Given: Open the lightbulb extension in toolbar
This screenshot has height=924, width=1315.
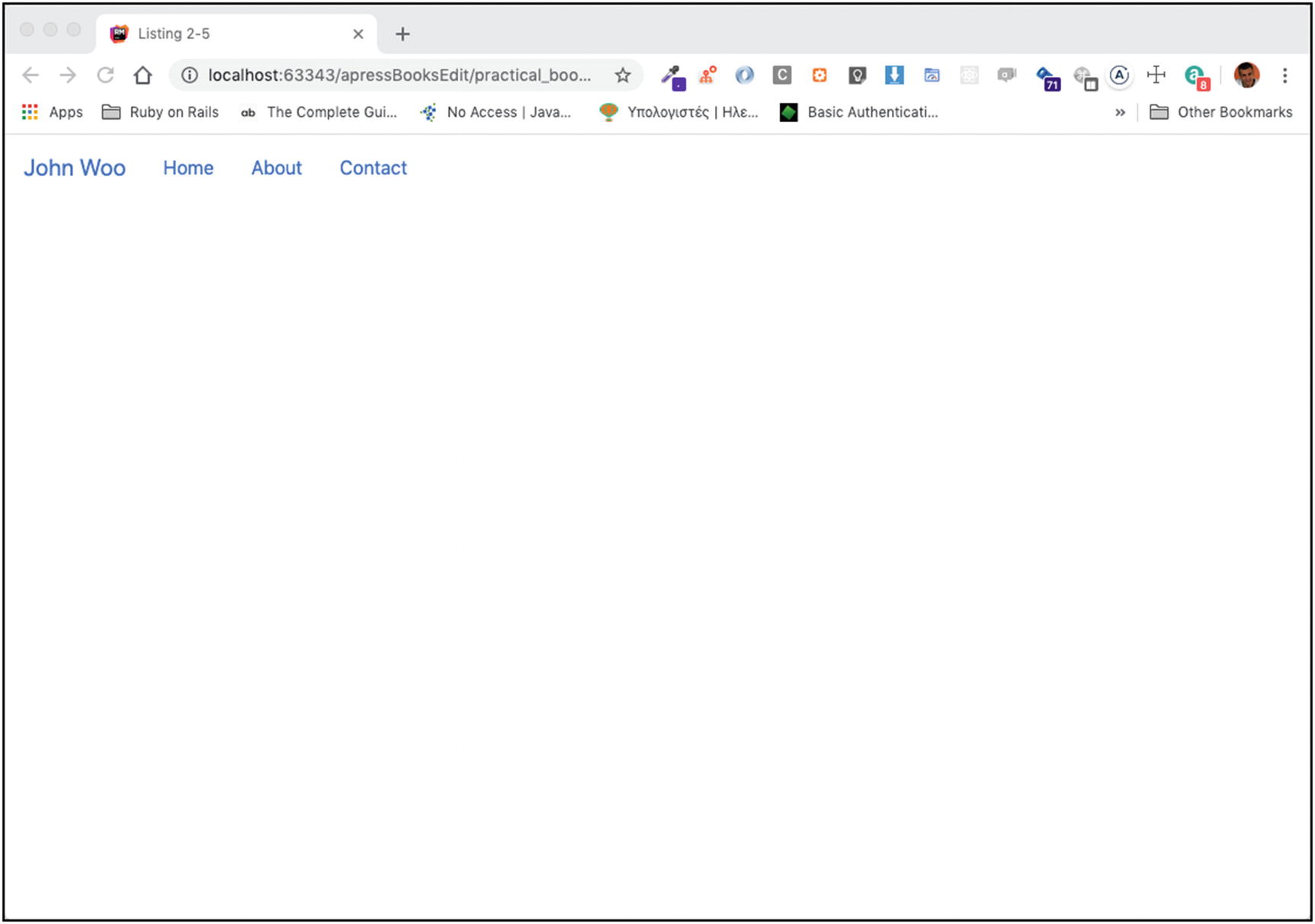Looking at the screenshot, I should [857, 75].
